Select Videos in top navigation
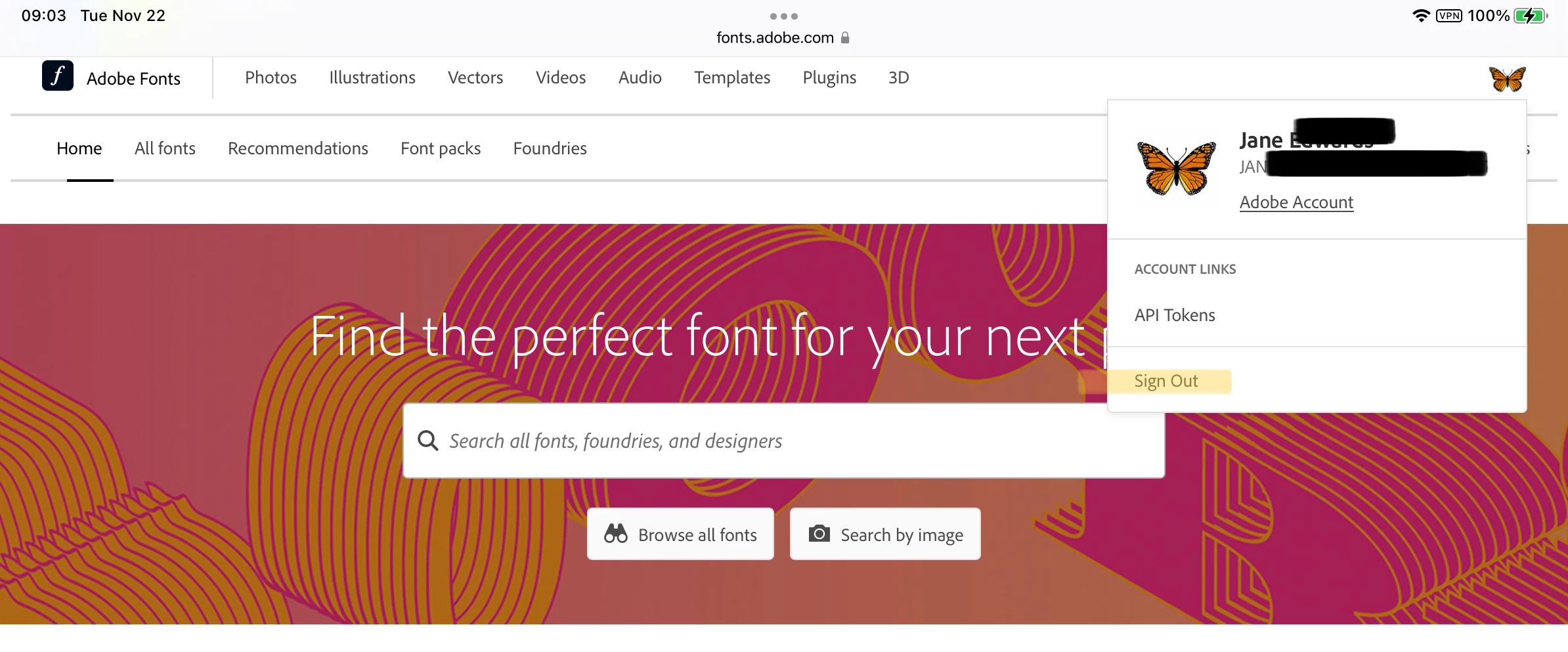The height and width of the screenshot is (652, 1568). point(561,77)
